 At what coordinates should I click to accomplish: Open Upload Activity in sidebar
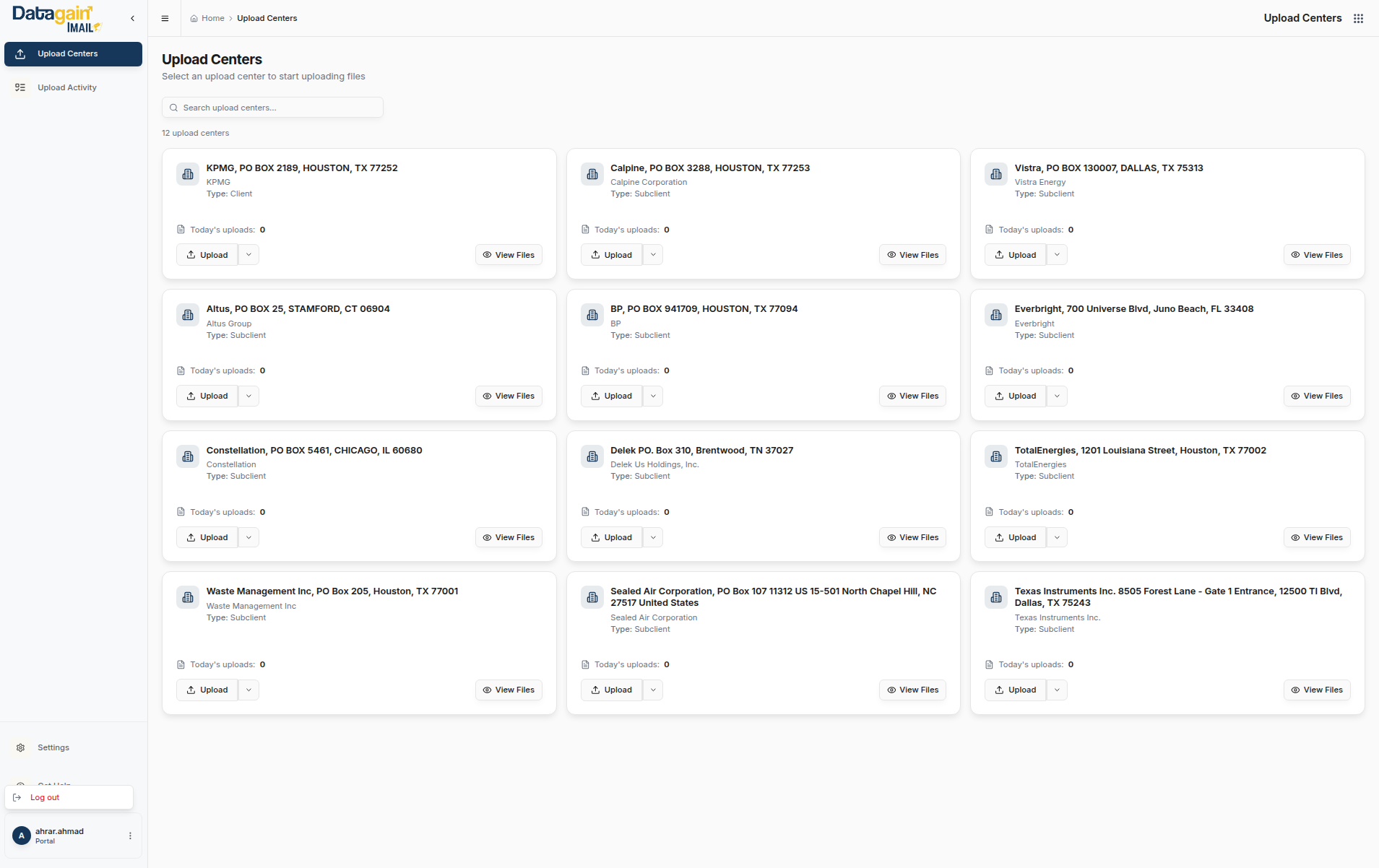click(x=67, y=87)
